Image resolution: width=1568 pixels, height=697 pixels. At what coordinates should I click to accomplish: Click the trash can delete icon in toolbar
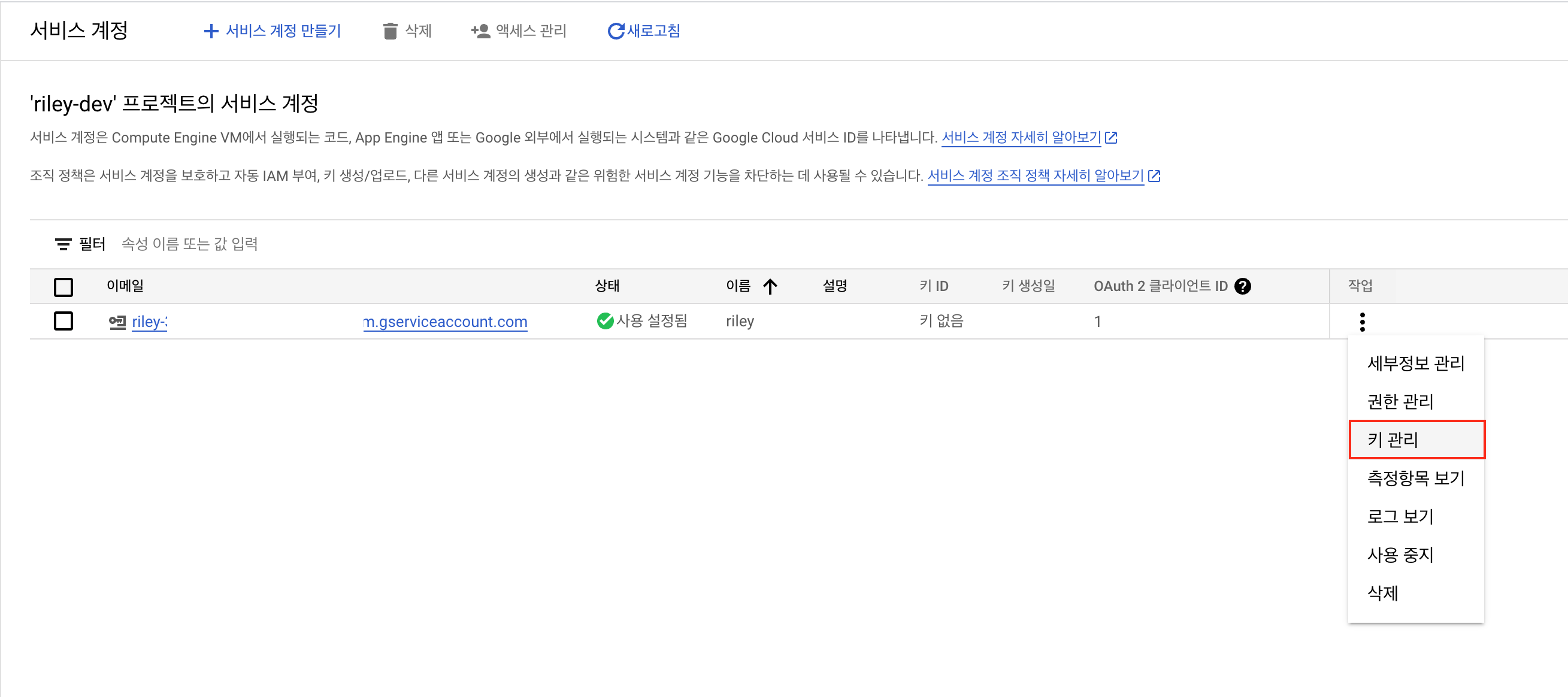click(390, 31)
